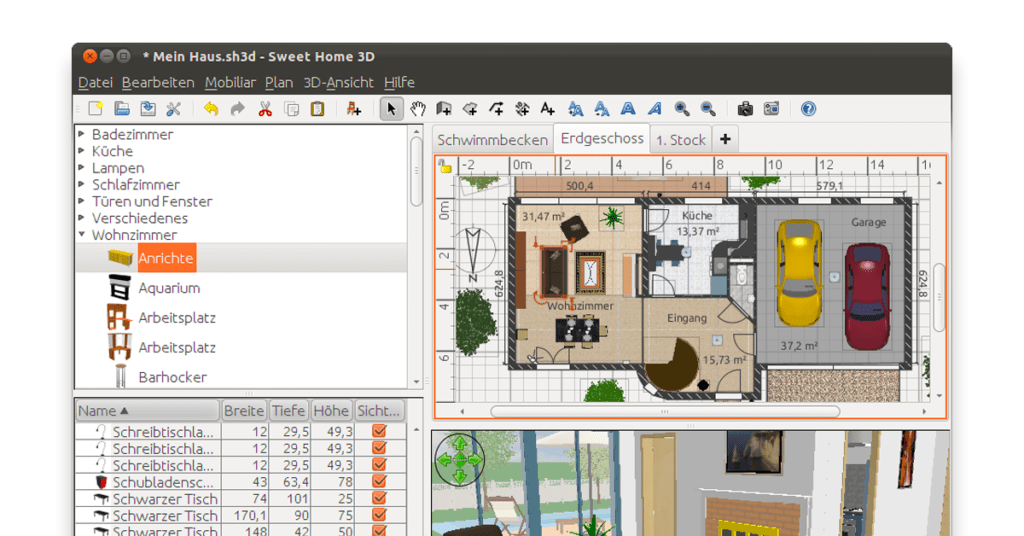Click the plan horizontal scrollbar thumb

point(665,411)
